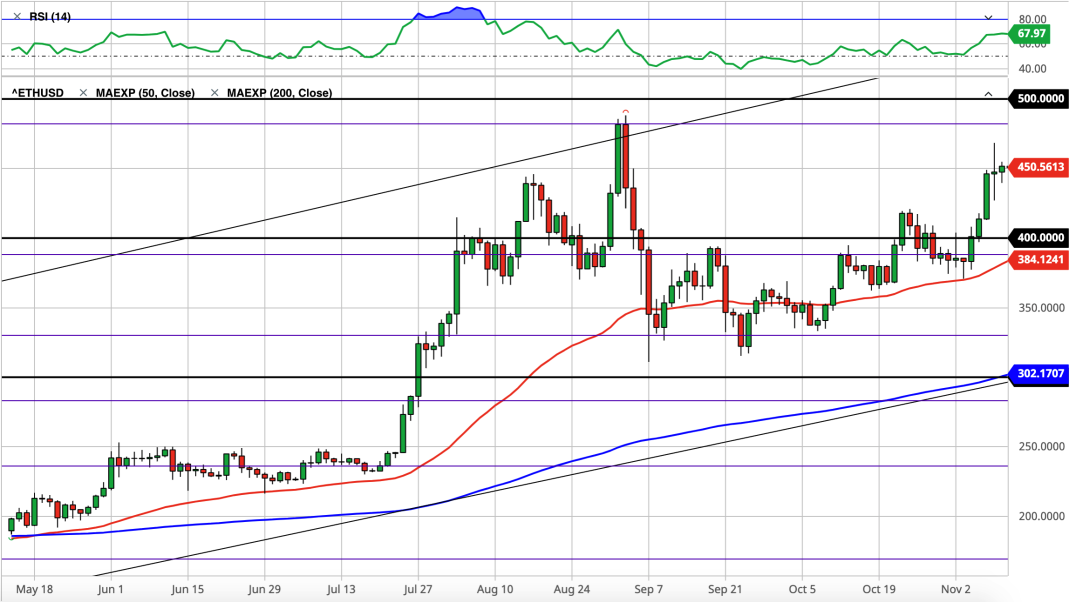Image resolution: width=1076 pixels, height=602 pixels.
Task: Click the RSI 40.00 axis label
Action: click(x=1033, y=69)
